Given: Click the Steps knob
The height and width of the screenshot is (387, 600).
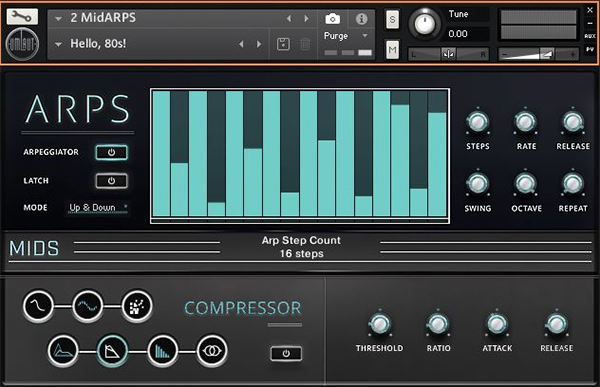Looking at the screenshot, I should (478, 122).
